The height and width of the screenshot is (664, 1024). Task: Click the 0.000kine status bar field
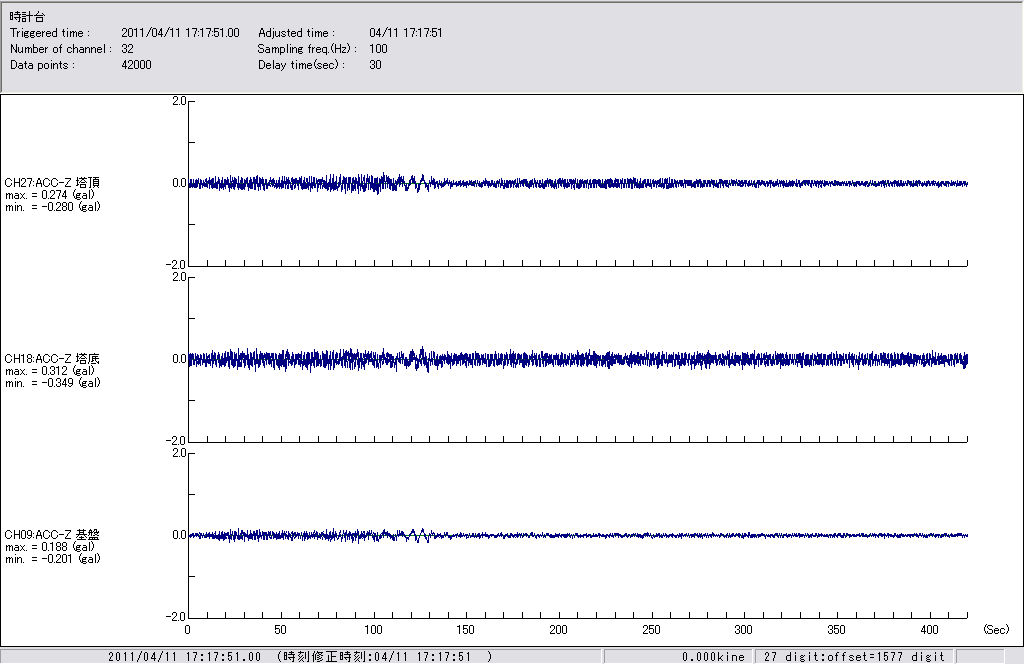click(x=713, y=657)
